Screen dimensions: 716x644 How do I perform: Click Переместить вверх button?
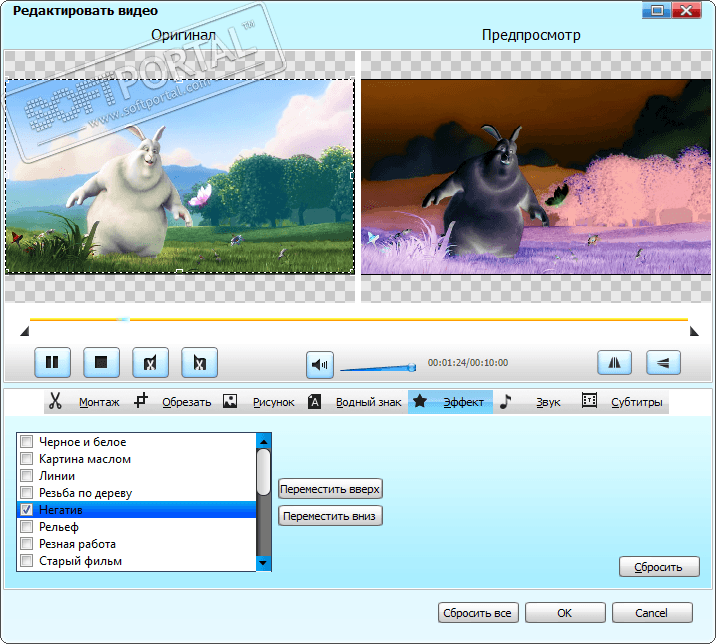[330, 489]
